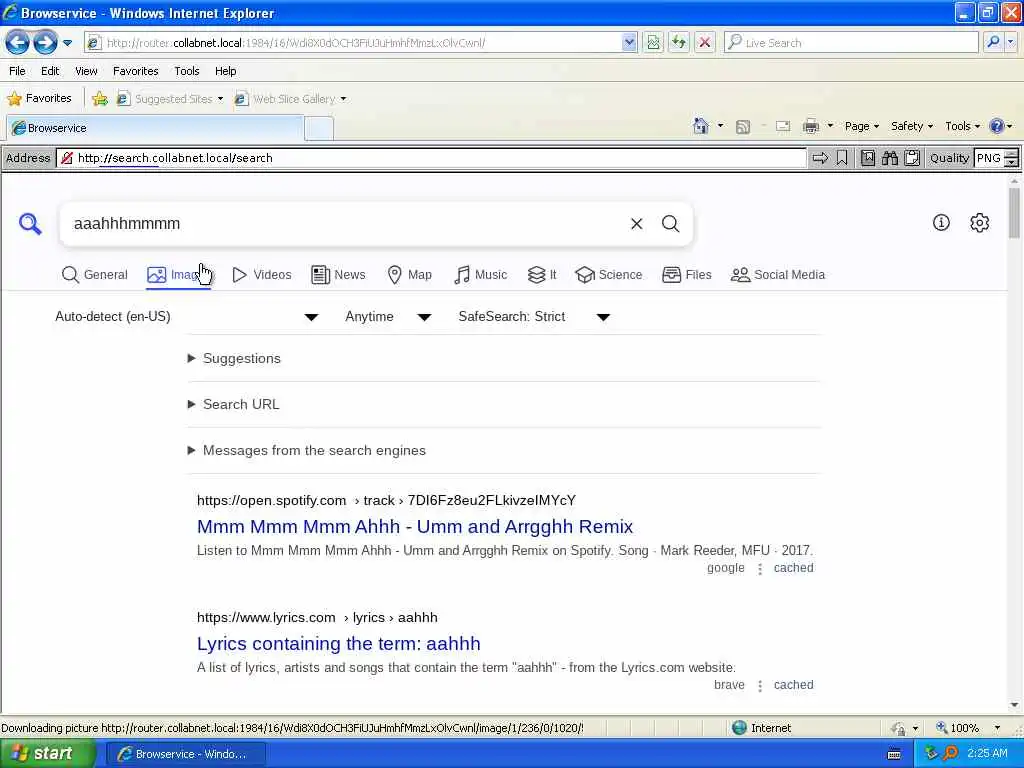Open Auto-detect (en-US) language dropdown
The width and height of the screenshot is (1024, 768).
tap(187, 317)
